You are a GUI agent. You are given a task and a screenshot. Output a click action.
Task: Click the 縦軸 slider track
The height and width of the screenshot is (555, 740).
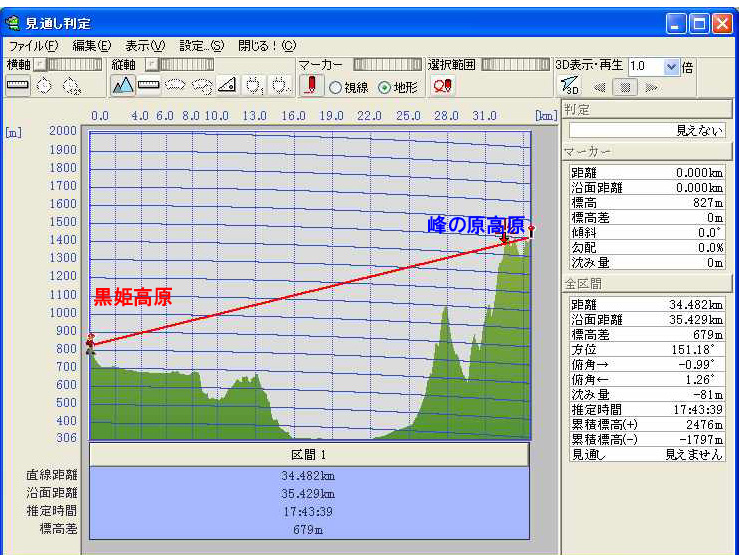[186, 64]
